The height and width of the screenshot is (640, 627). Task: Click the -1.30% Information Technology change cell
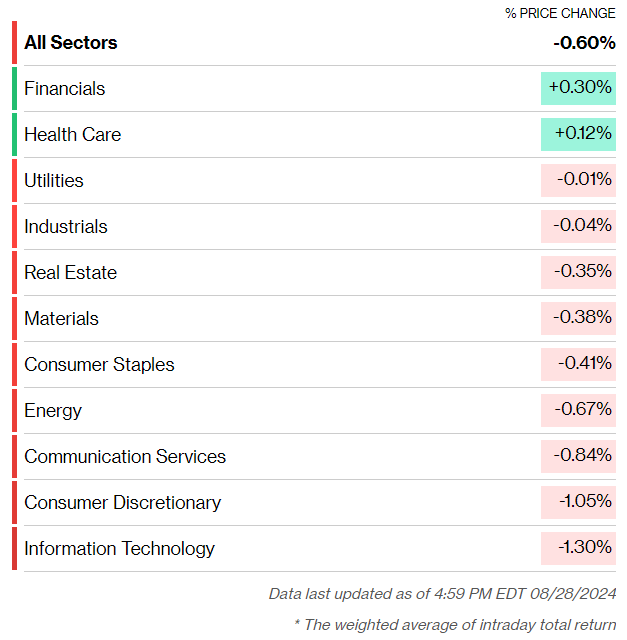[578, 549]
